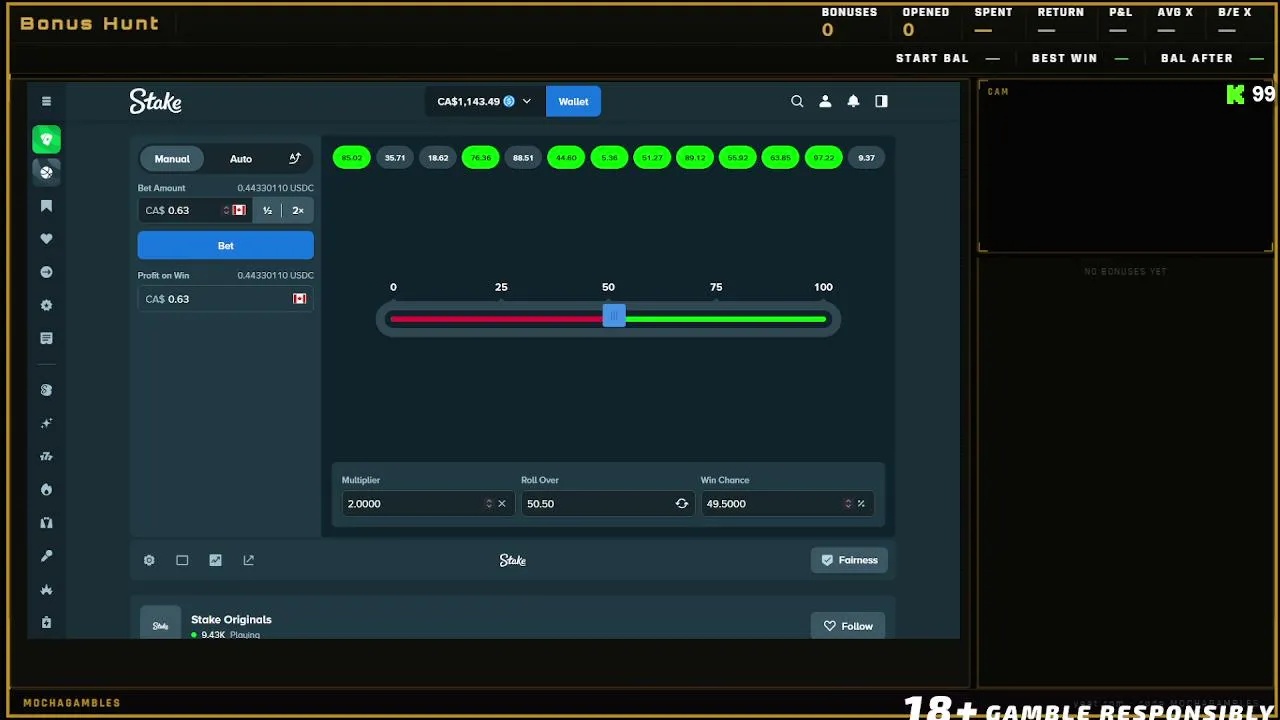Open the hamburger menu in the sidebar
The image size is (1280, 720).
tap(46, 101)
